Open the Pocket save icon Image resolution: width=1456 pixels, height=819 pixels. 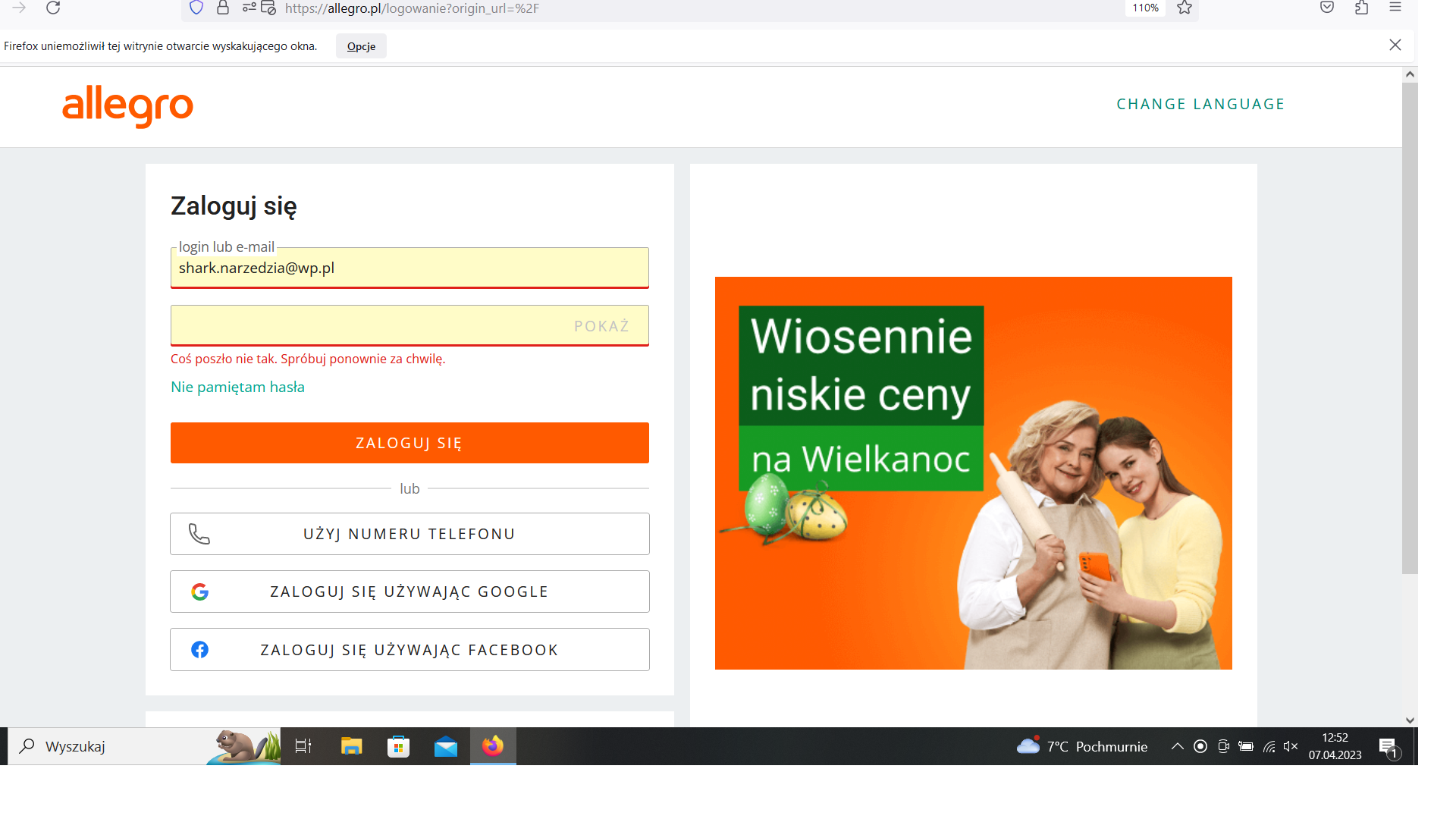point(1327,8)
